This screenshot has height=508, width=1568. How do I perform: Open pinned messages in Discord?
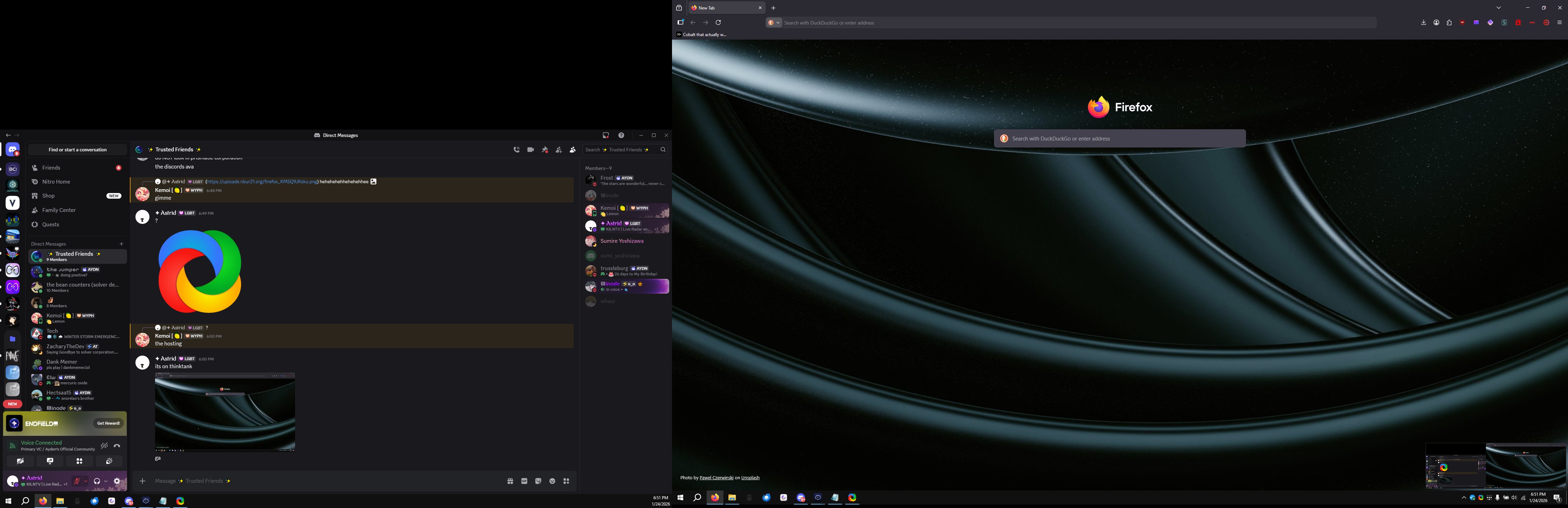[x=545, y=150]
